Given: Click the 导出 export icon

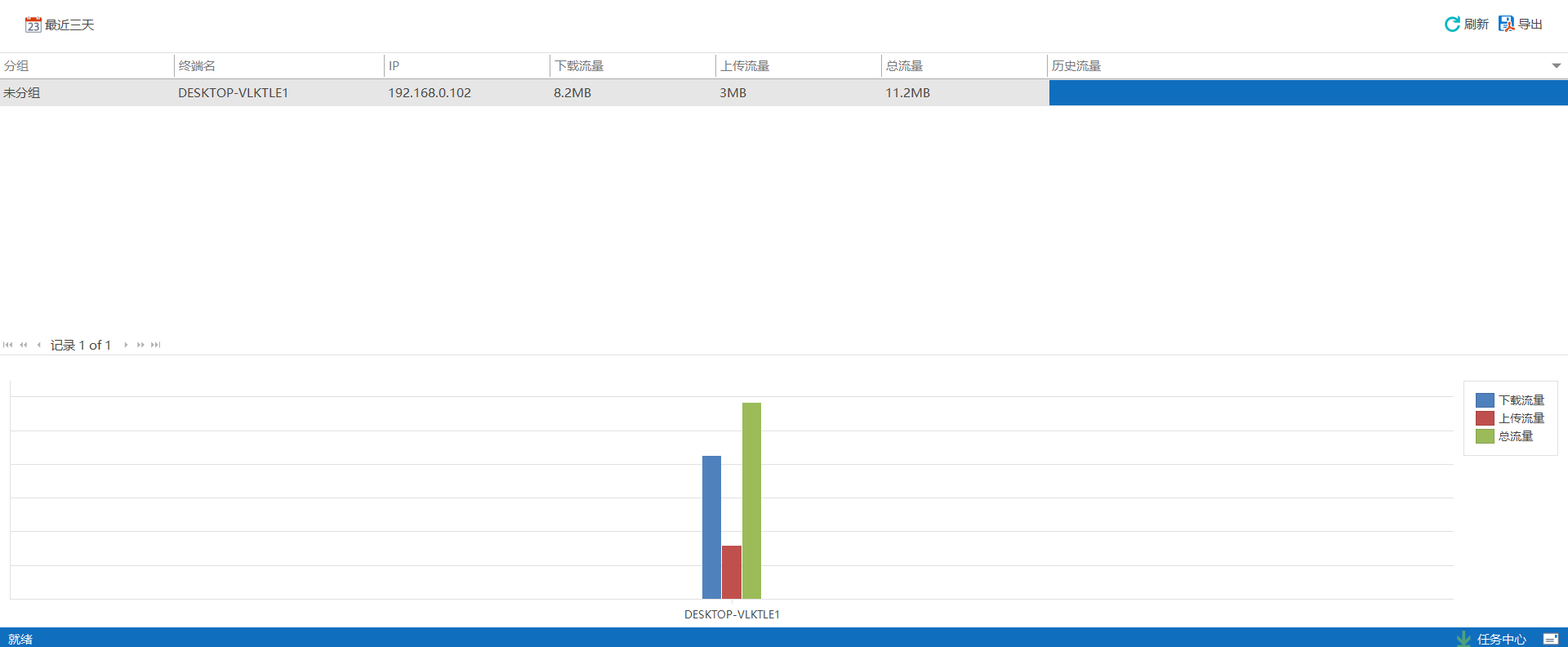Looking at the screenshot, I should click(1506, 25).
